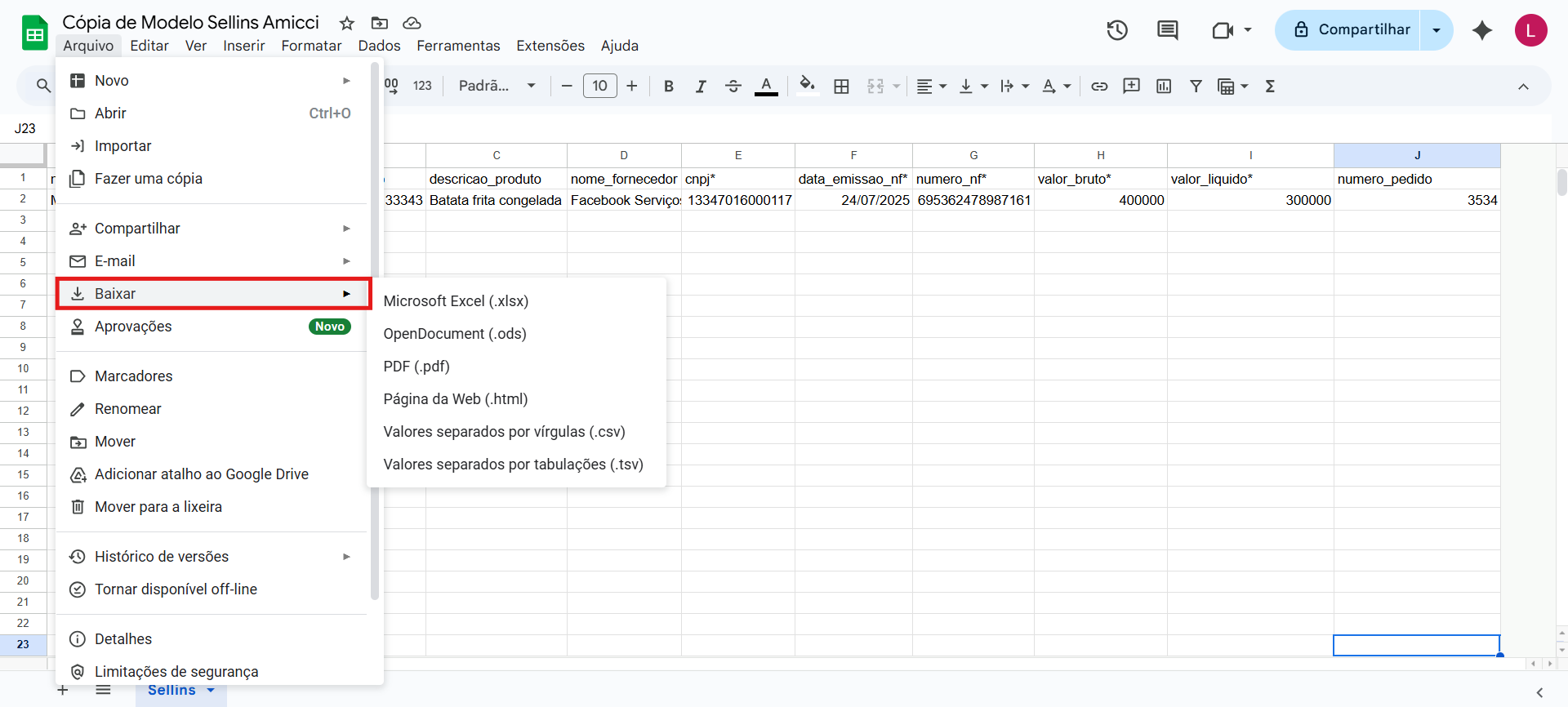
Task: Open the horizontal align dropdown
Action: (931, 86)
